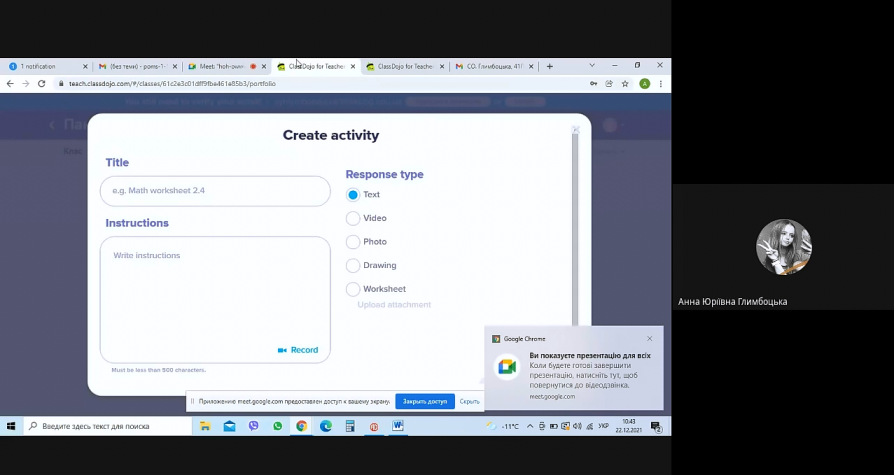Open WhatsApp from the taskbar
The height and width of the screenshot is (475, 894).
[x=278, y=426]
